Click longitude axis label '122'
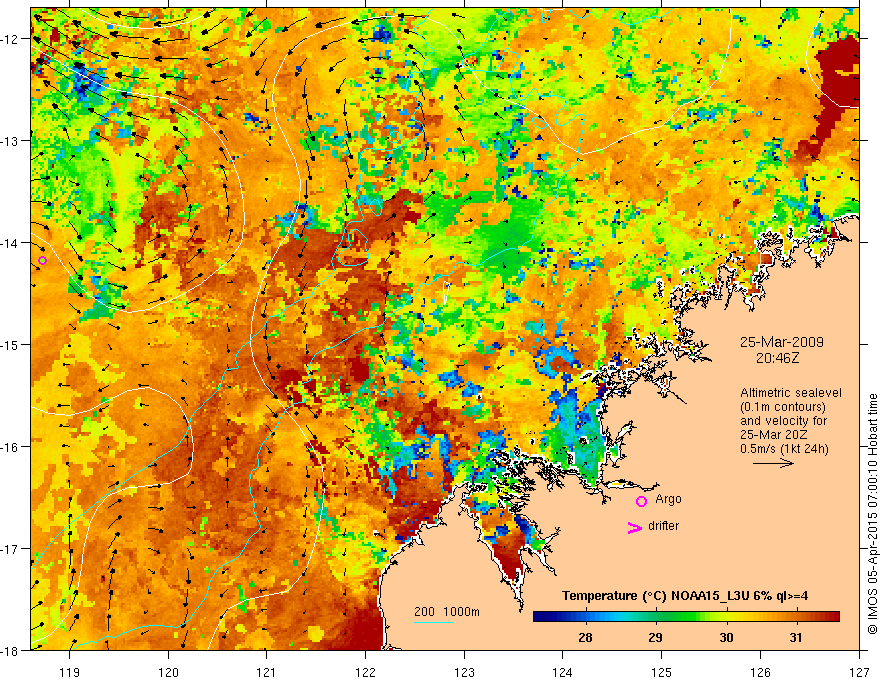The image size is (880, 680). click(365, 672)
